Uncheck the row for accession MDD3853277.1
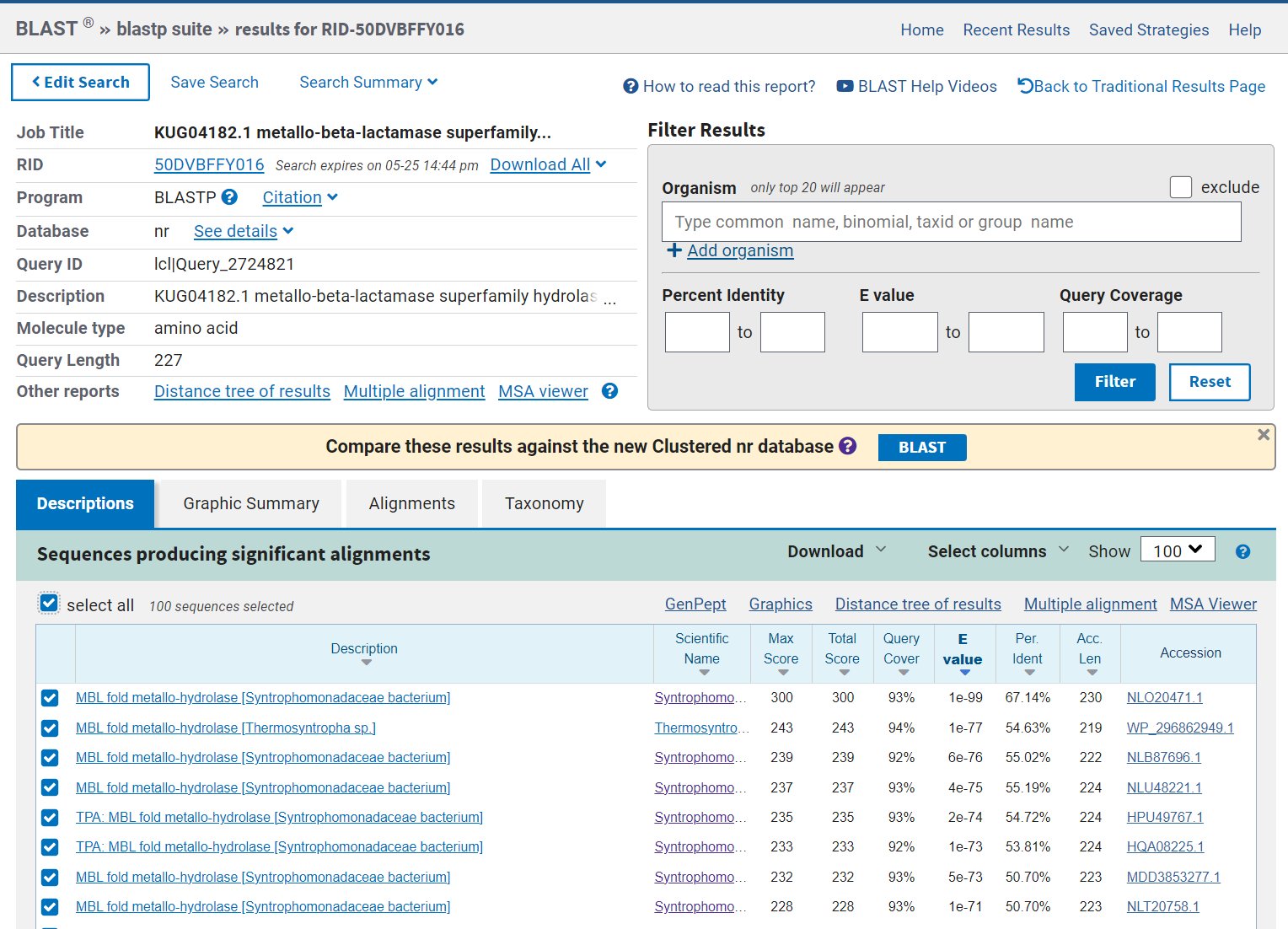1288x929 pixels. pos(50,878)
